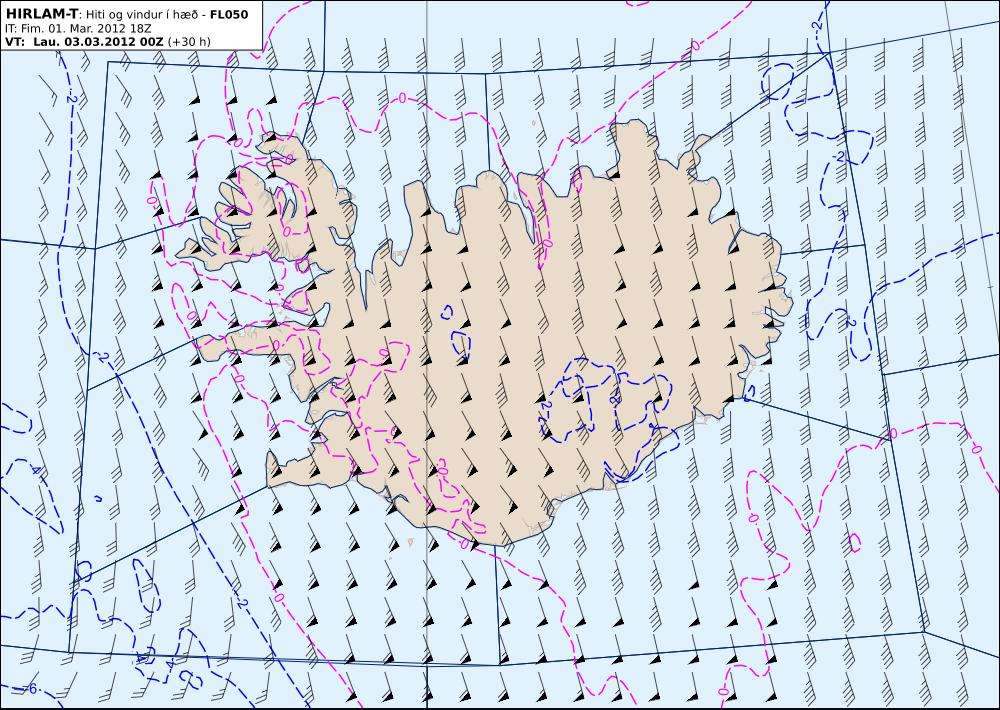Viewport: 1000px width, 710px height.
Task: Click the HIRLAM-T title text
Action: [x=41, y=14]
